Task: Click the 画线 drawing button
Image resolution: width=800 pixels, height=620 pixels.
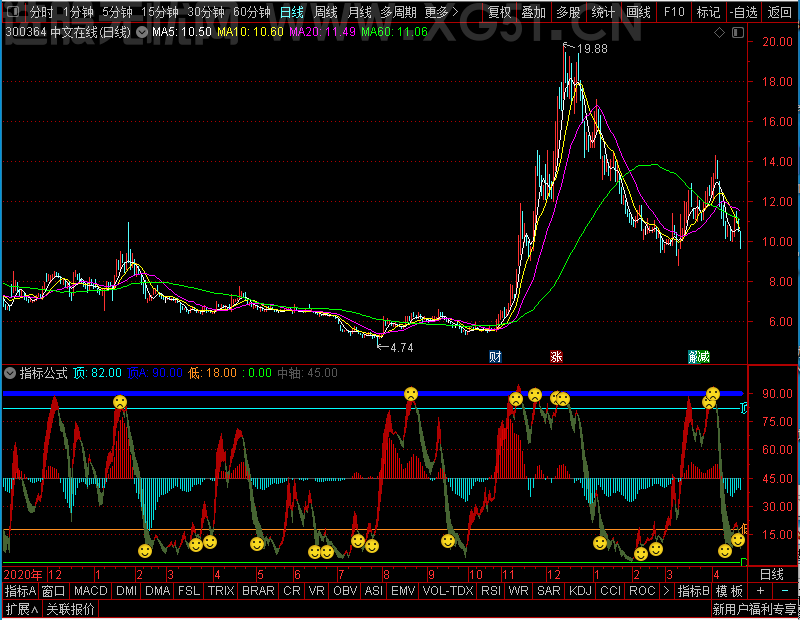Action: pyautogui.click(x=638, y=12)
